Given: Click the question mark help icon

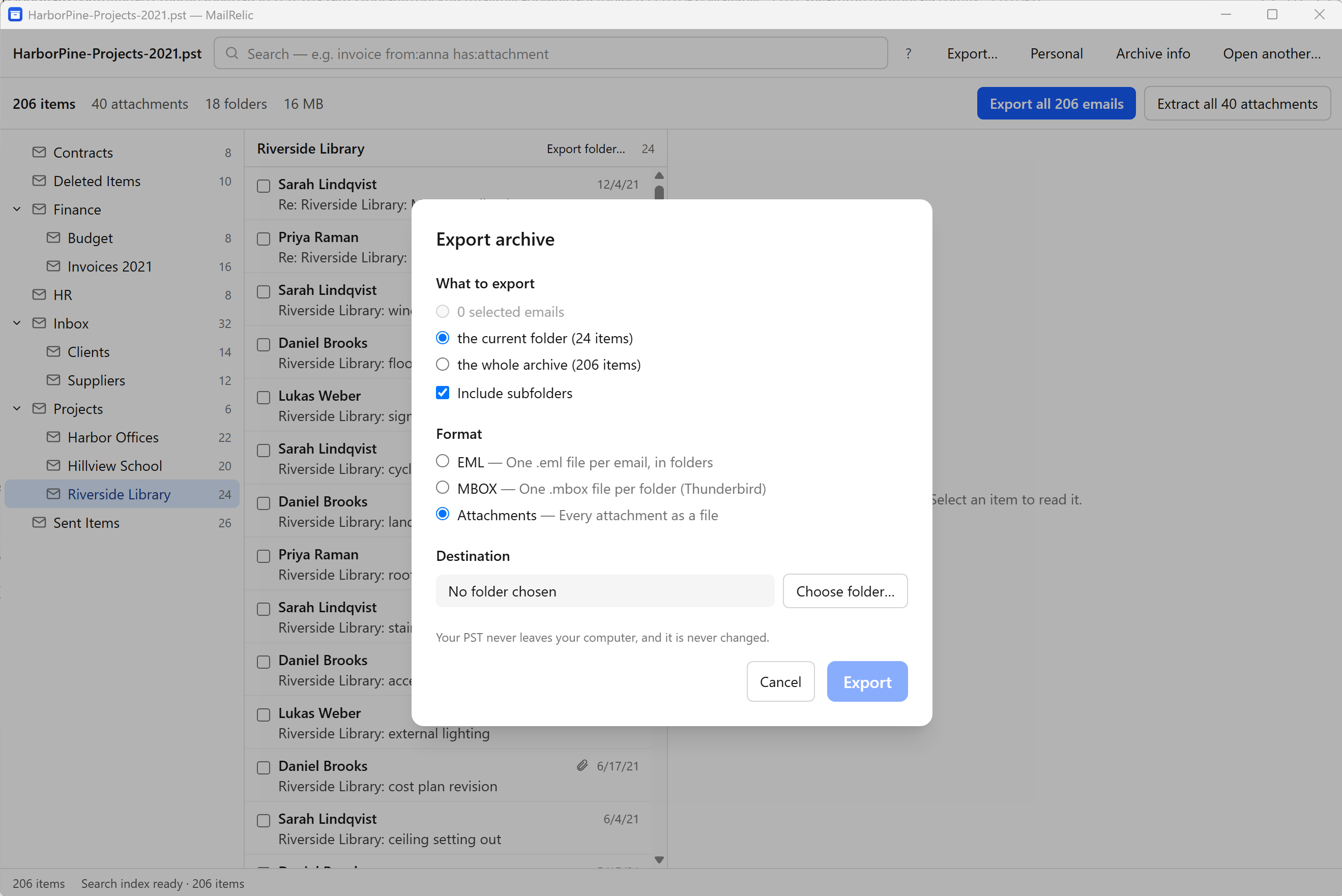Looking at the screenshot, I should click(x=908, y=54).
